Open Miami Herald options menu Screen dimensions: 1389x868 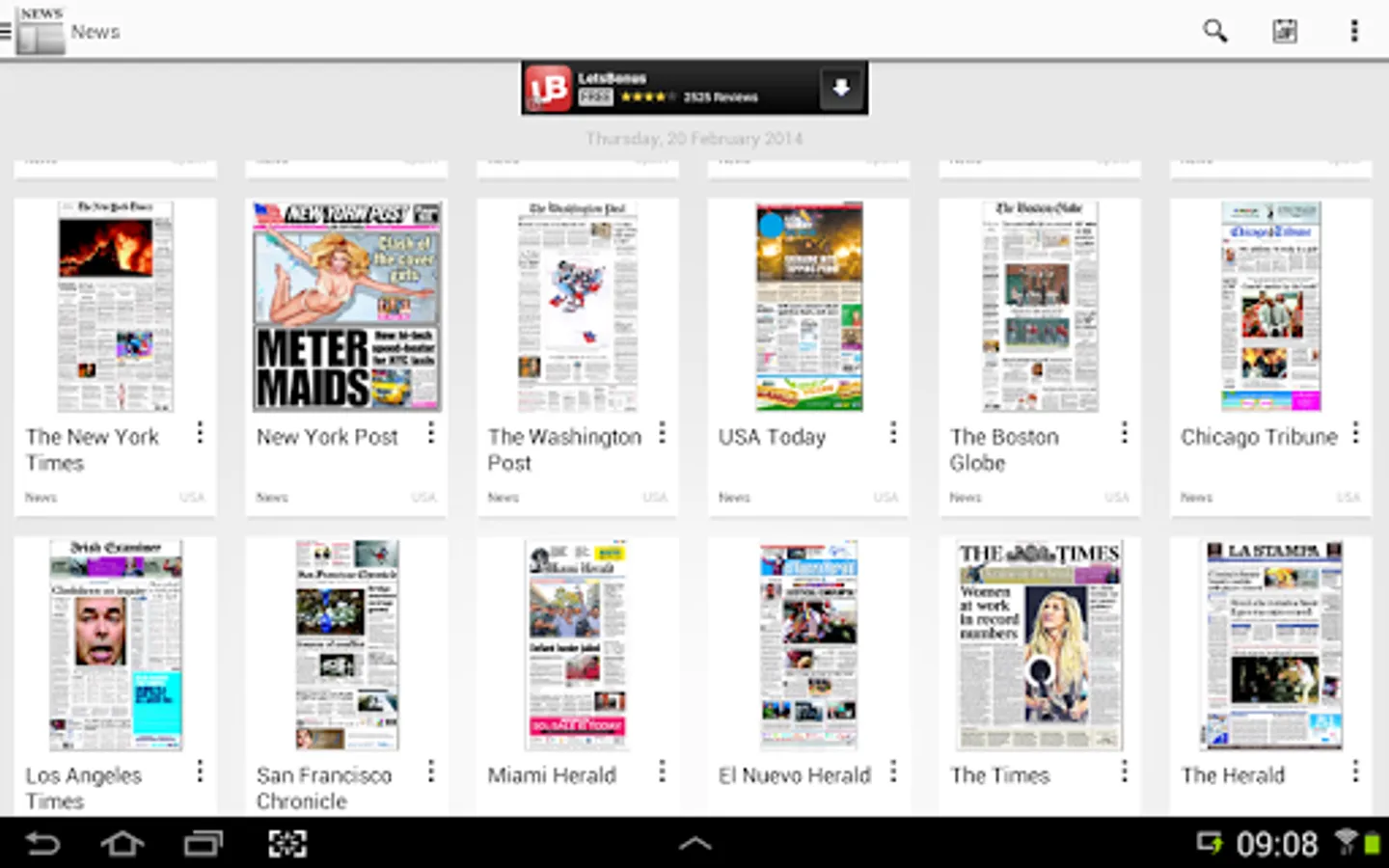click(x=662, y=772)
